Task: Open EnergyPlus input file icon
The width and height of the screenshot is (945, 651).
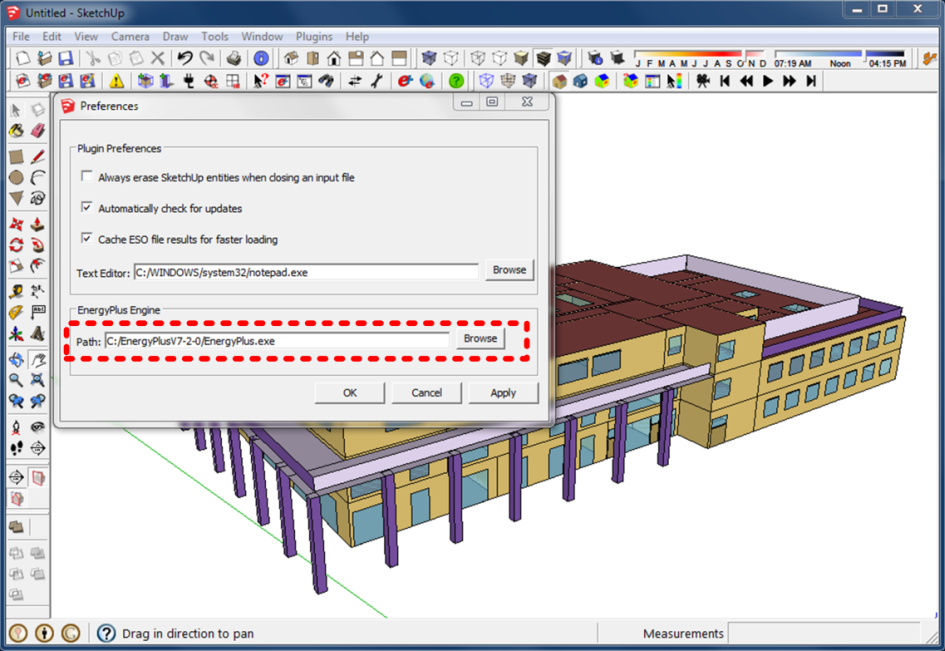Action: [x=44, y=81]
